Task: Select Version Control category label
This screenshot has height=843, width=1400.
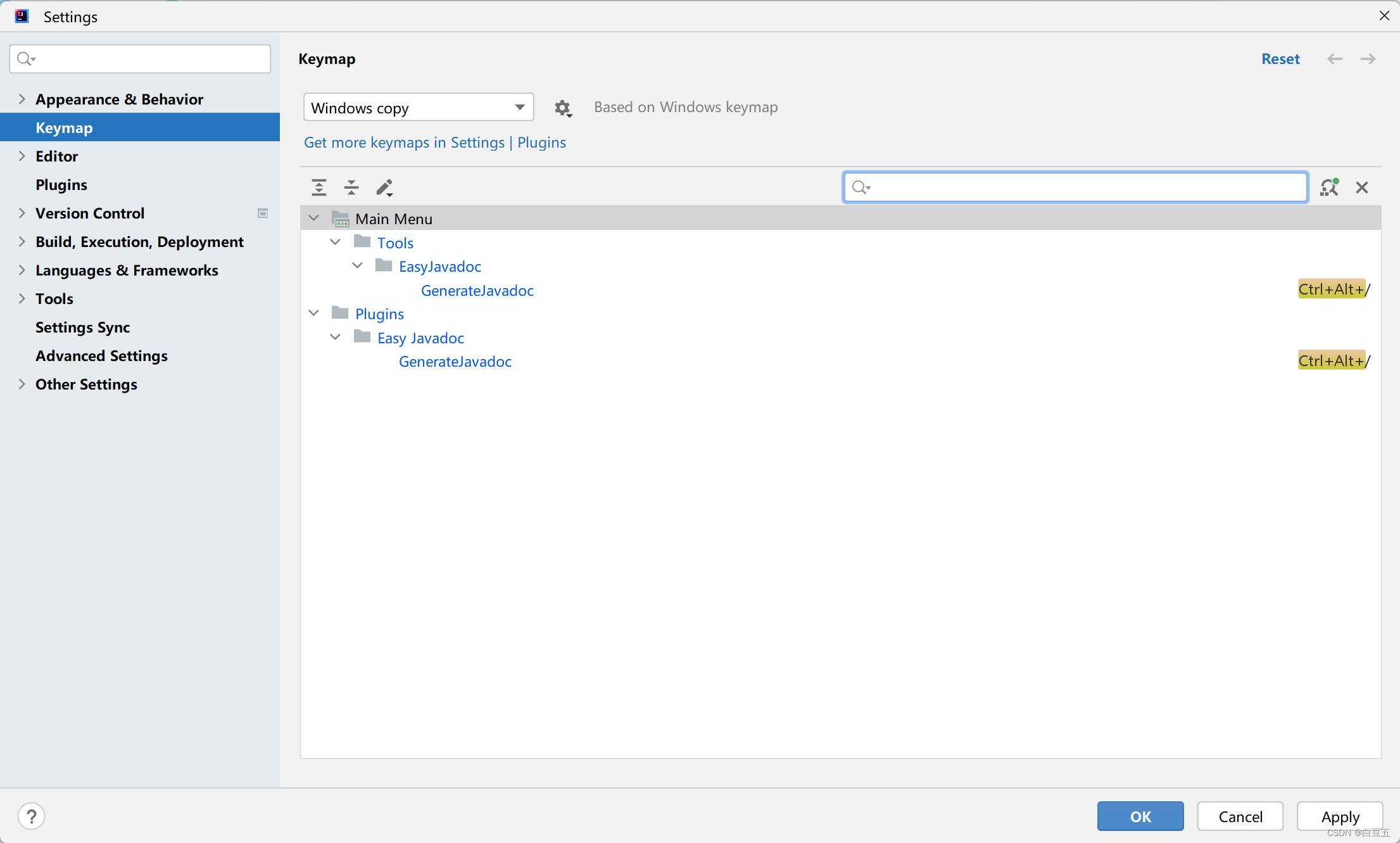Action: (90, 213)
